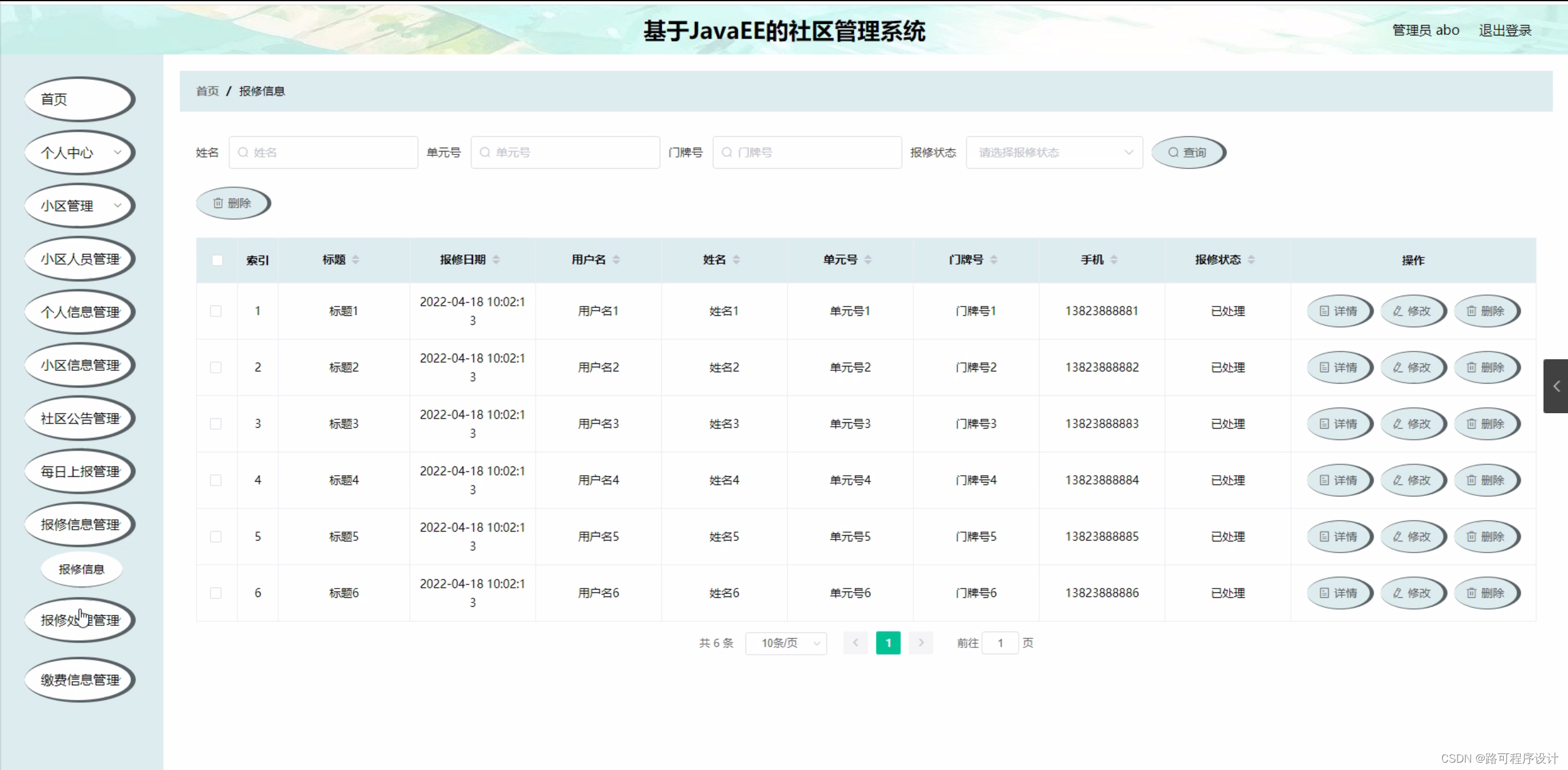Click the 查询 search magnifier button
Viewport: 1568px width, 770px height.
[1187, 153]
